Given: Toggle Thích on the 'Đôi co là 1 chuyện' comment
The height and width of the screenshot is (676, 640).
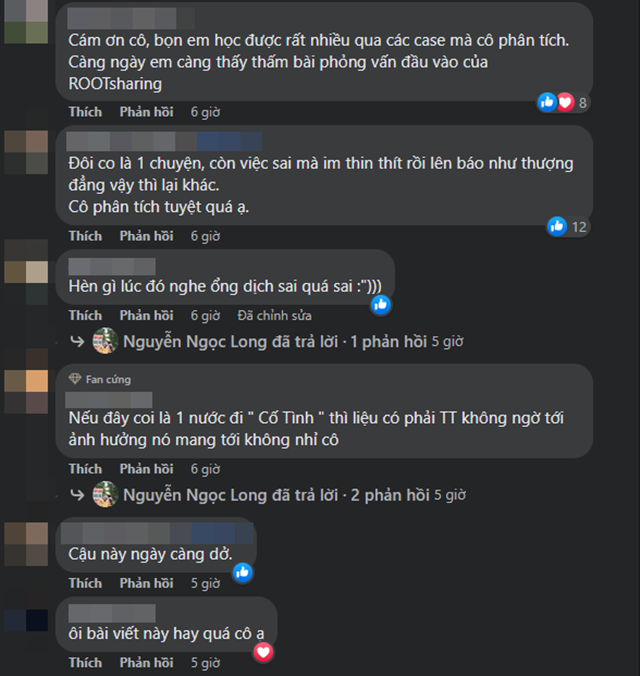Looking at the screenshot, I should [85, 236].
